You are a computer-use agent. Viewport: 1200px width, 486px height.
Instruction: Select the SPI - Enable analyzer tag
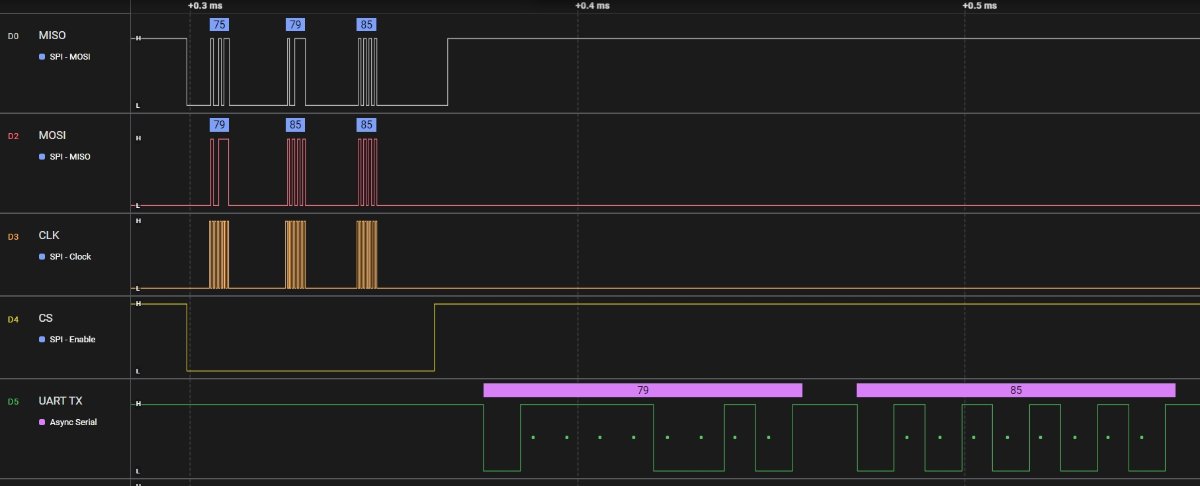[x=72, y=339]
